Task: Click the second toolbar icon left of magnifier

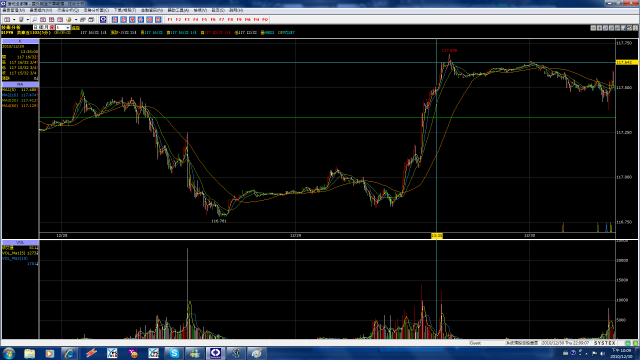Action: click(21, 19)
